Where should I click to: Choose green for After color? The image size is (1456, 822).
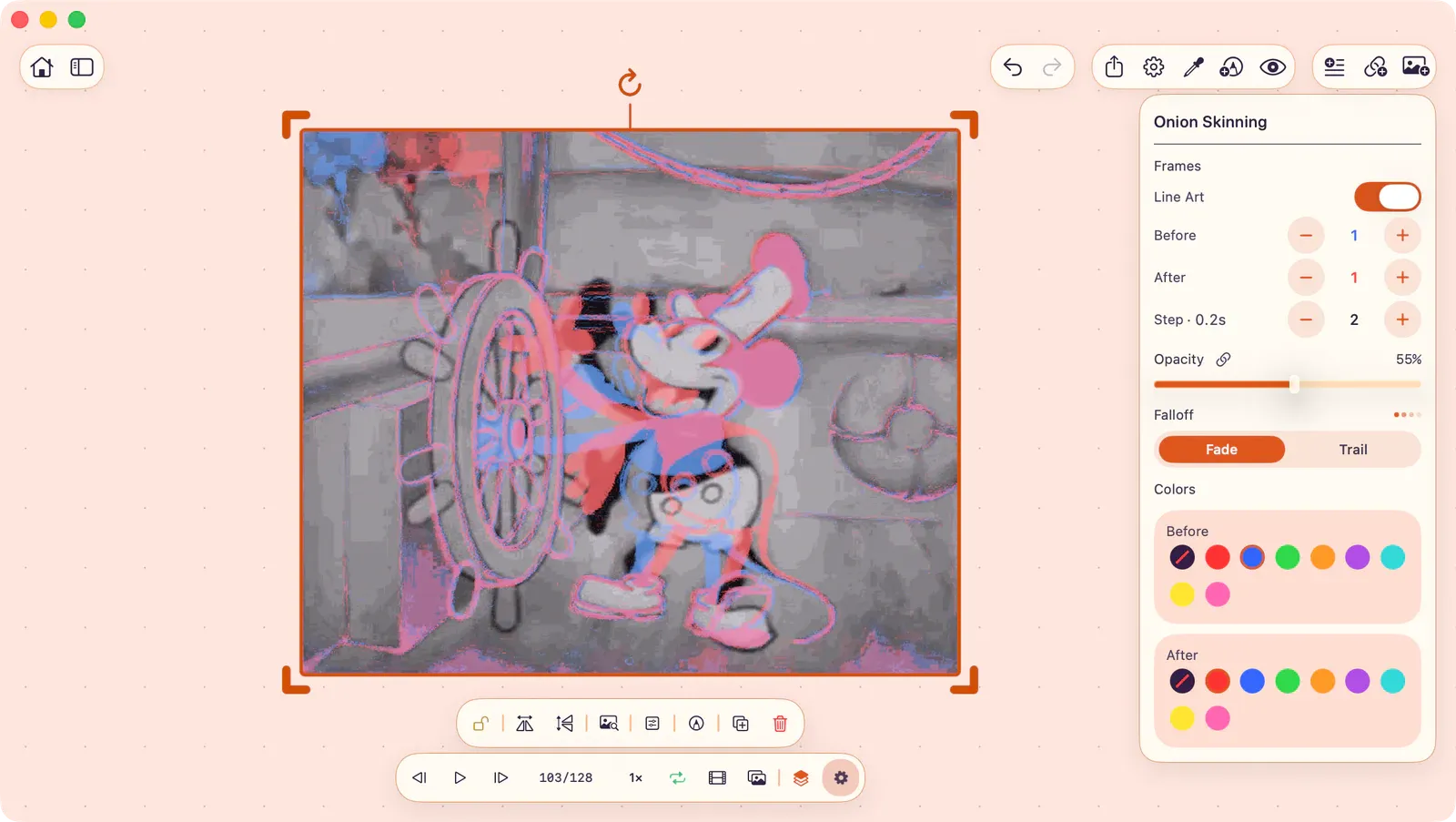[x=1288, y=681]
